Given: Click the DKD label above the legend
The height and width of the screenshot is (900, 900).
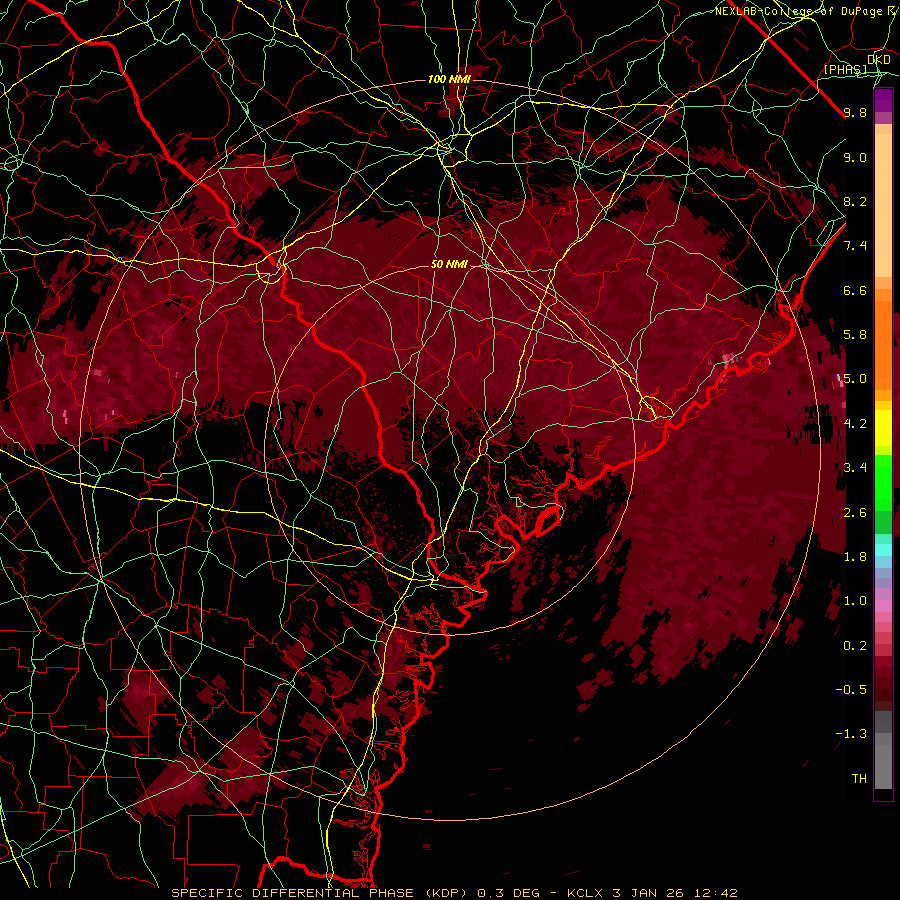Looking at the screenshot, I should [879, 59].
